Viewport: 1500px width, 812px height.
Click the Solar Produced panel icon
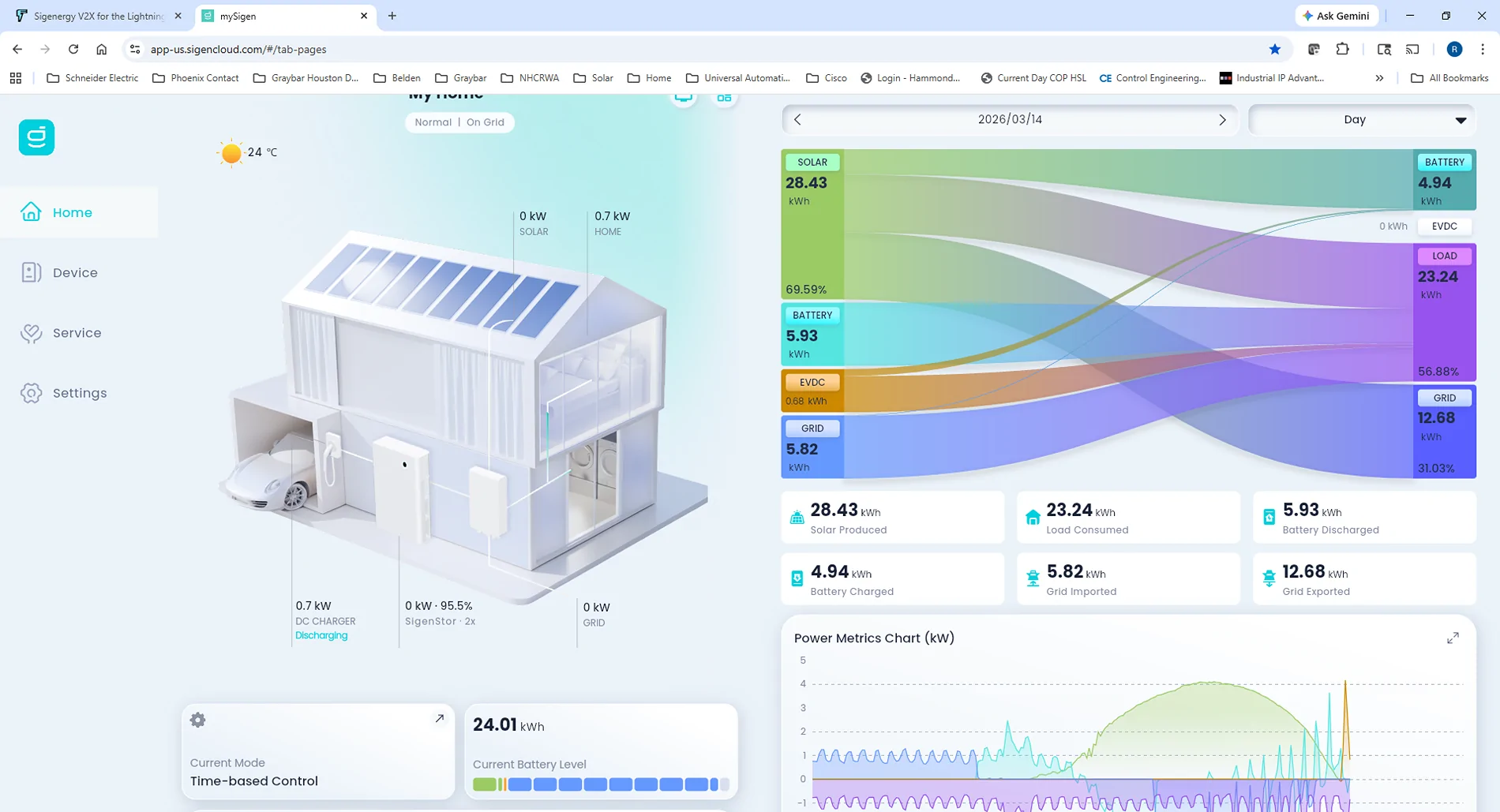(x=797, y=518)
